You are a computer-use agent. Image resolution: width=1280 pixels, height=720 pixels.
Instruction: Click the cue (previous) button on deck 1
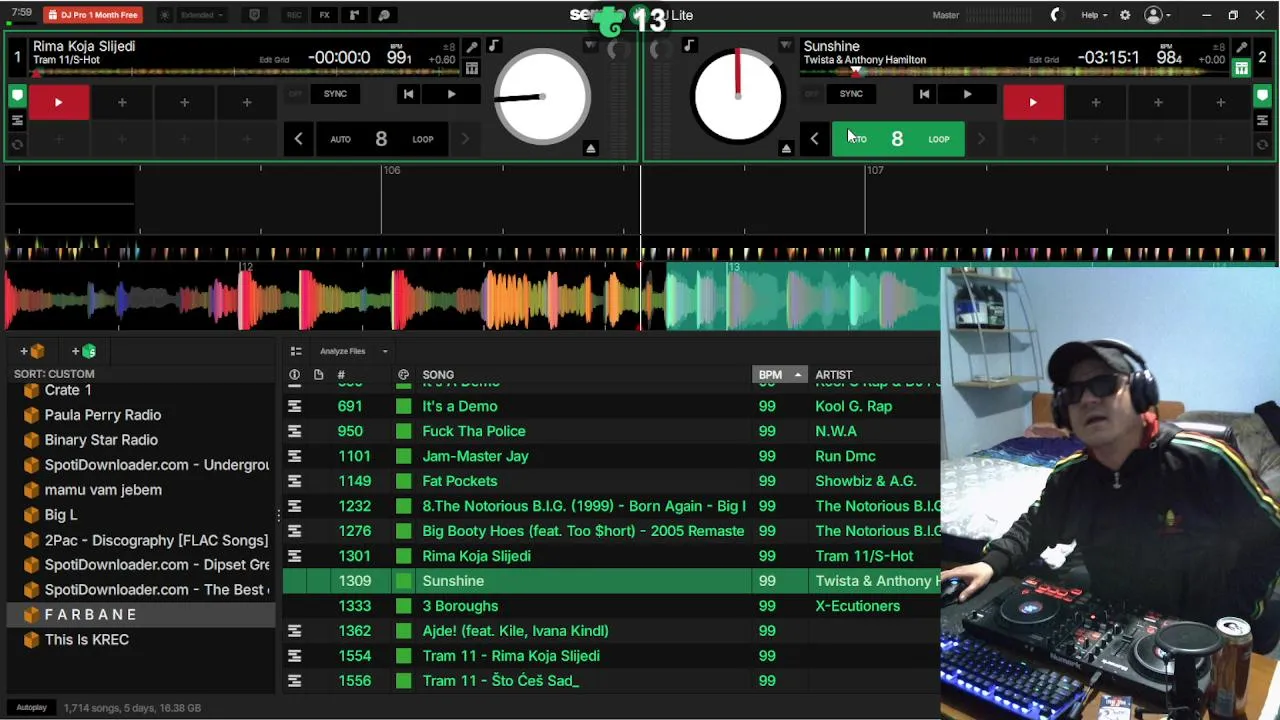click(408, 94)
